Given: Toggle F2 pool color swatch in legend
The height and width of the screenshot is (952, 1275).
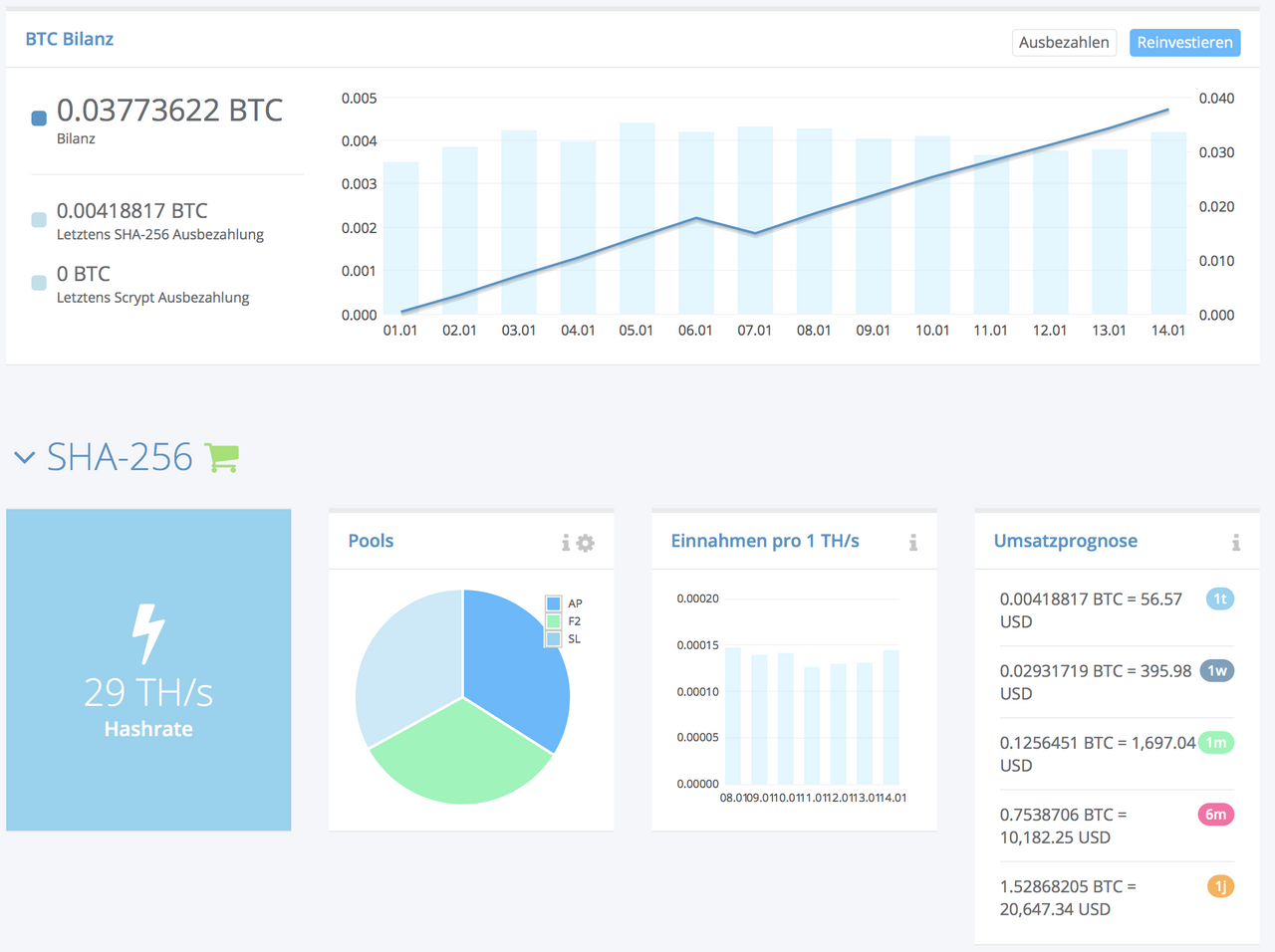Looking at the screenshot, I should tap(554, 621).
